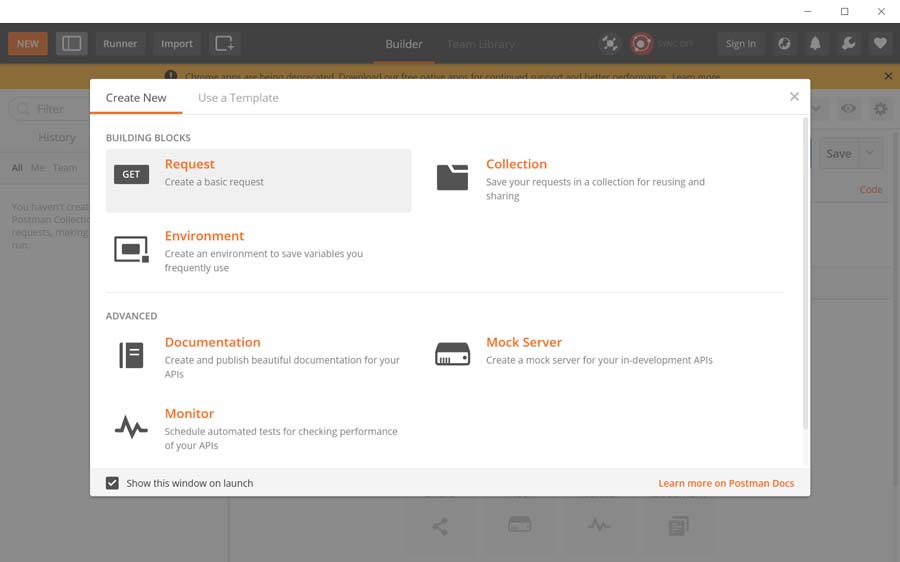Open the Builder tab
This screenshot has width=900, height=562.
pos(404,44)
